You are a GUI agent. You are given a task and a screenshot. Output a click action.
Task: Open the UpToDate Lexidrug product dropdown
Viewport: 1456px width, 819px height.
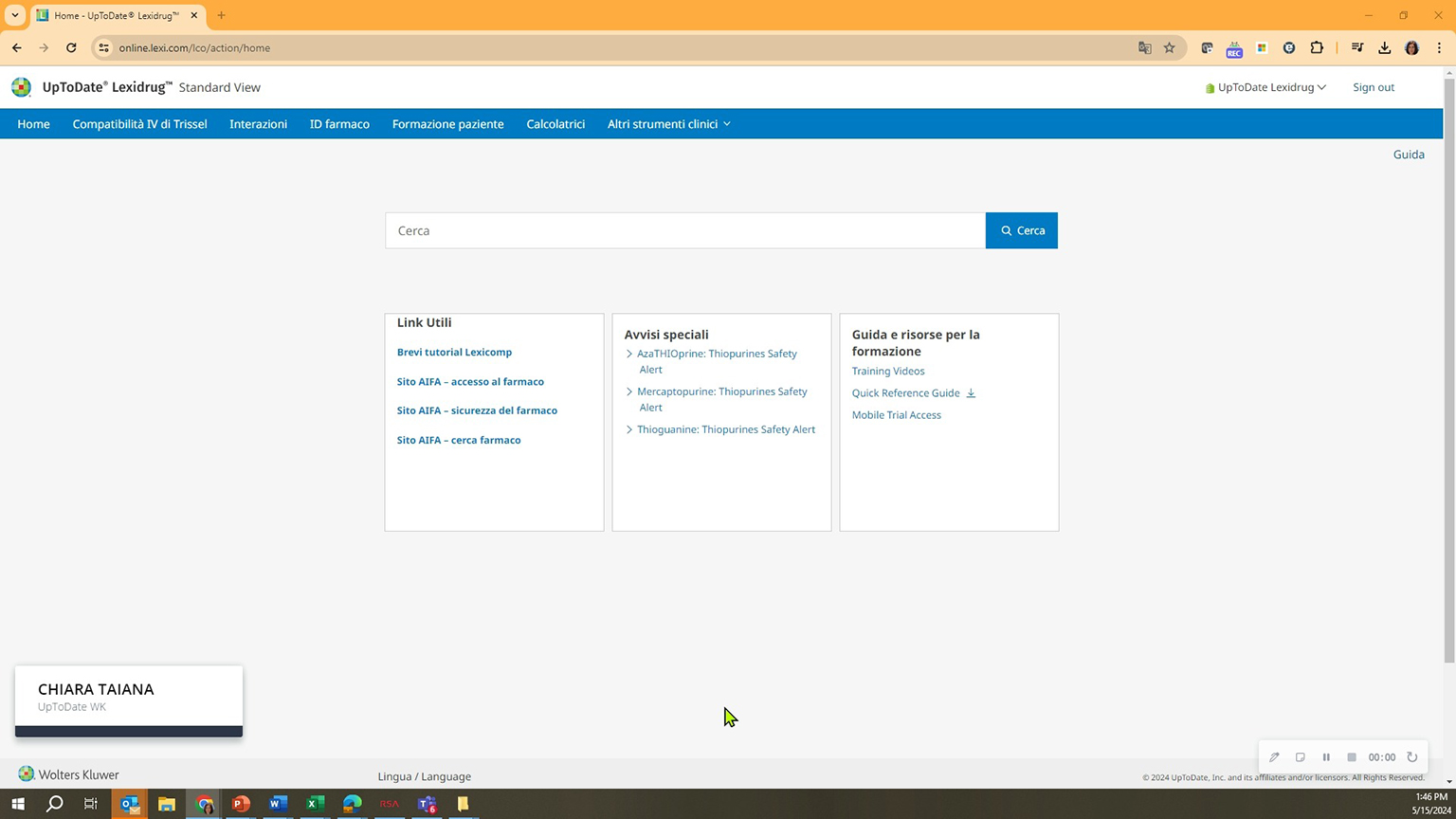(1265, 87)
